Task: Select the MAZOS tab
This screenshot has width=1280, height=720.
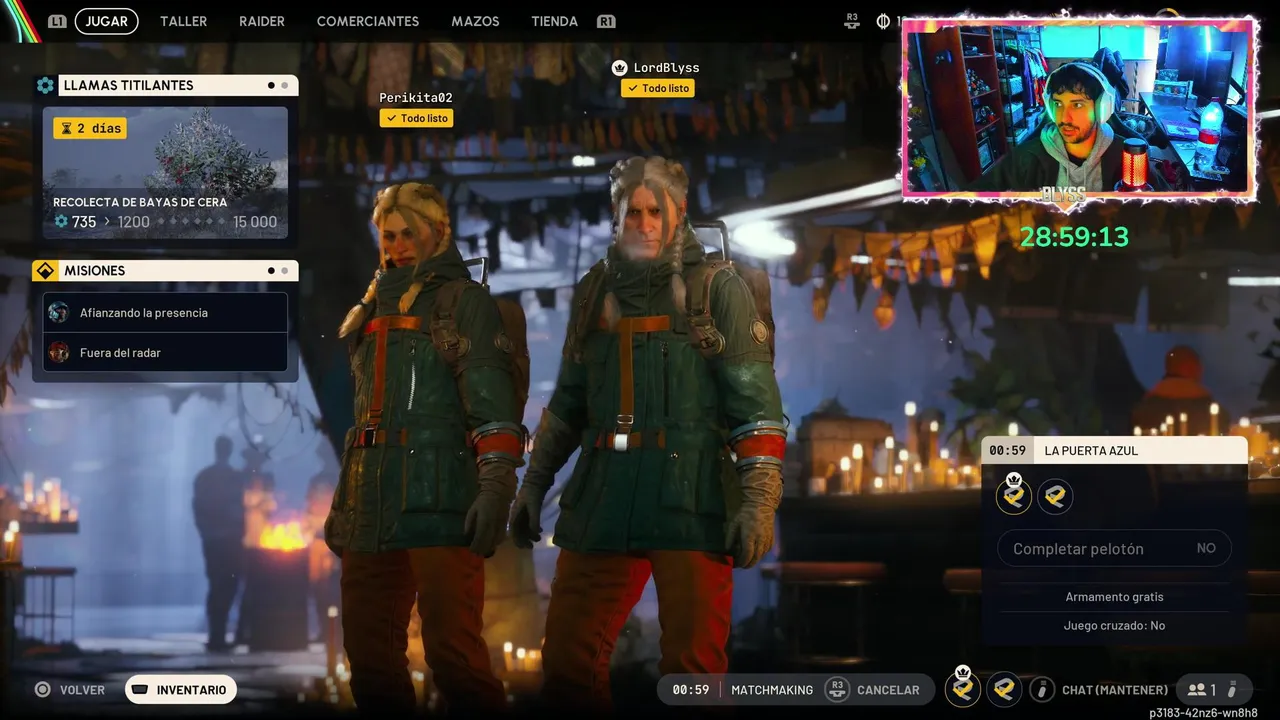Action: coord(475,21)
